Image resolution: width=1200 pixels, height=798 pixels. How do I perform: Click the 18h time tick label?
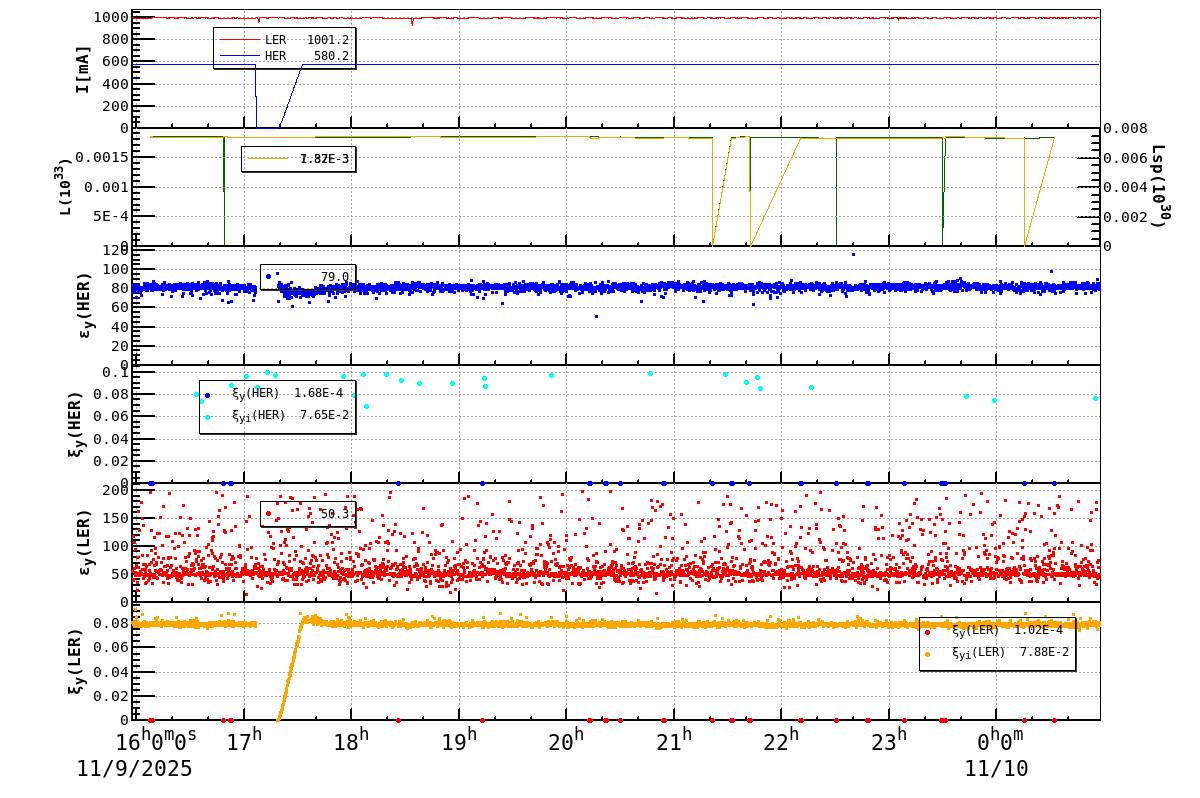pos(351,742)
